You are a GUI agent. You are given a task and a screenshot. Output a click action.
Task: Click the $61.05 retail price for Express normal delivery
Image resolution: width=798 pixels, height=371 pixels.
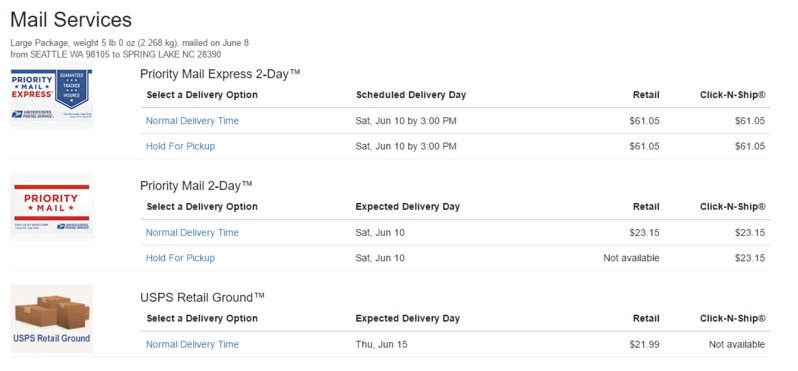644,121
